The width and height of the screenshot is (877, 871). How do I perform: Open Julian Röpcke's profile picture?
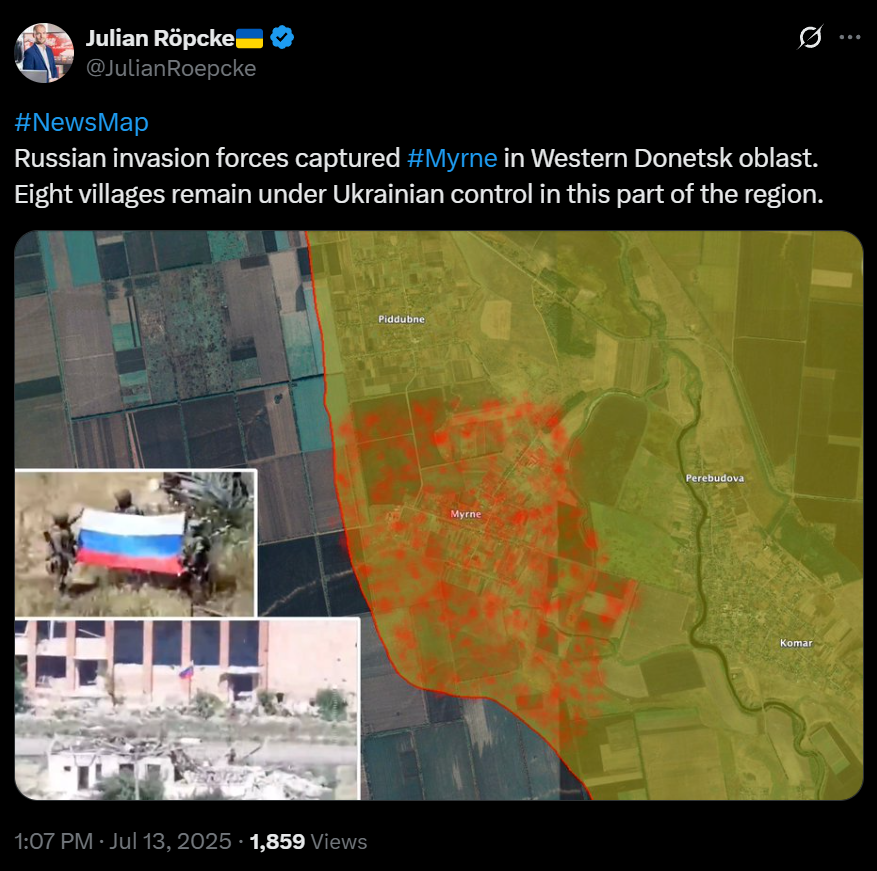coord(44,53)
